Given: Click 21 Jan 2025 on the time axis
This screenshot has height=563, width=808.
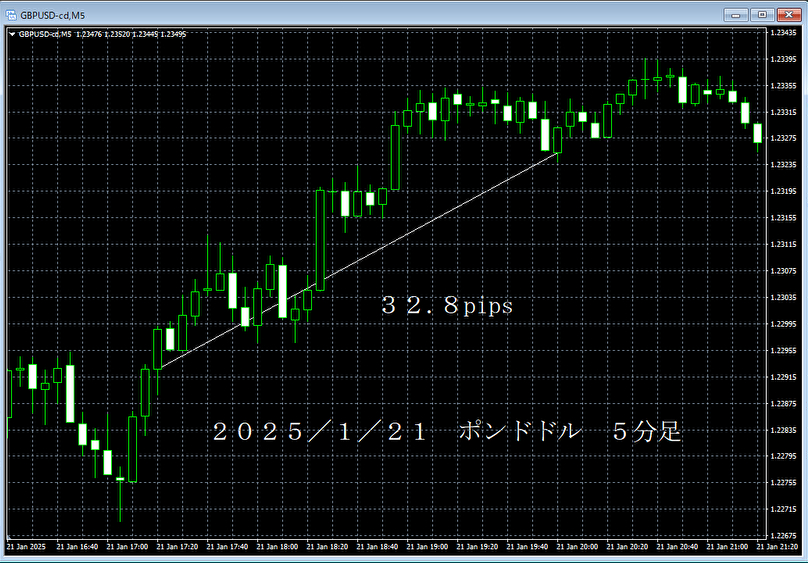Looking at the screenshot, I should coord(26,547).
